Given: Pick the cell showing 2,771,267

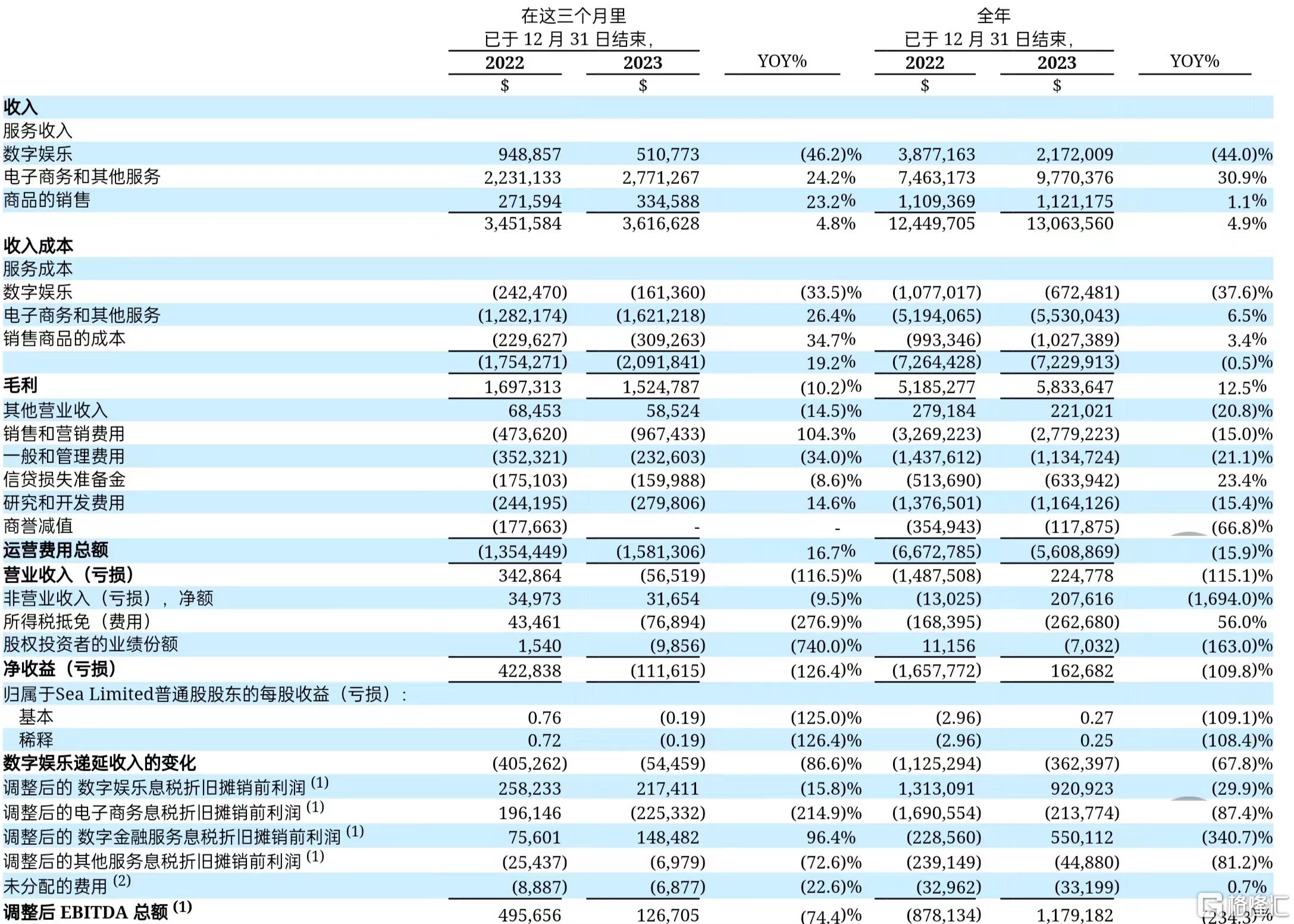Looking at the screenshot, I should point(660,177).
